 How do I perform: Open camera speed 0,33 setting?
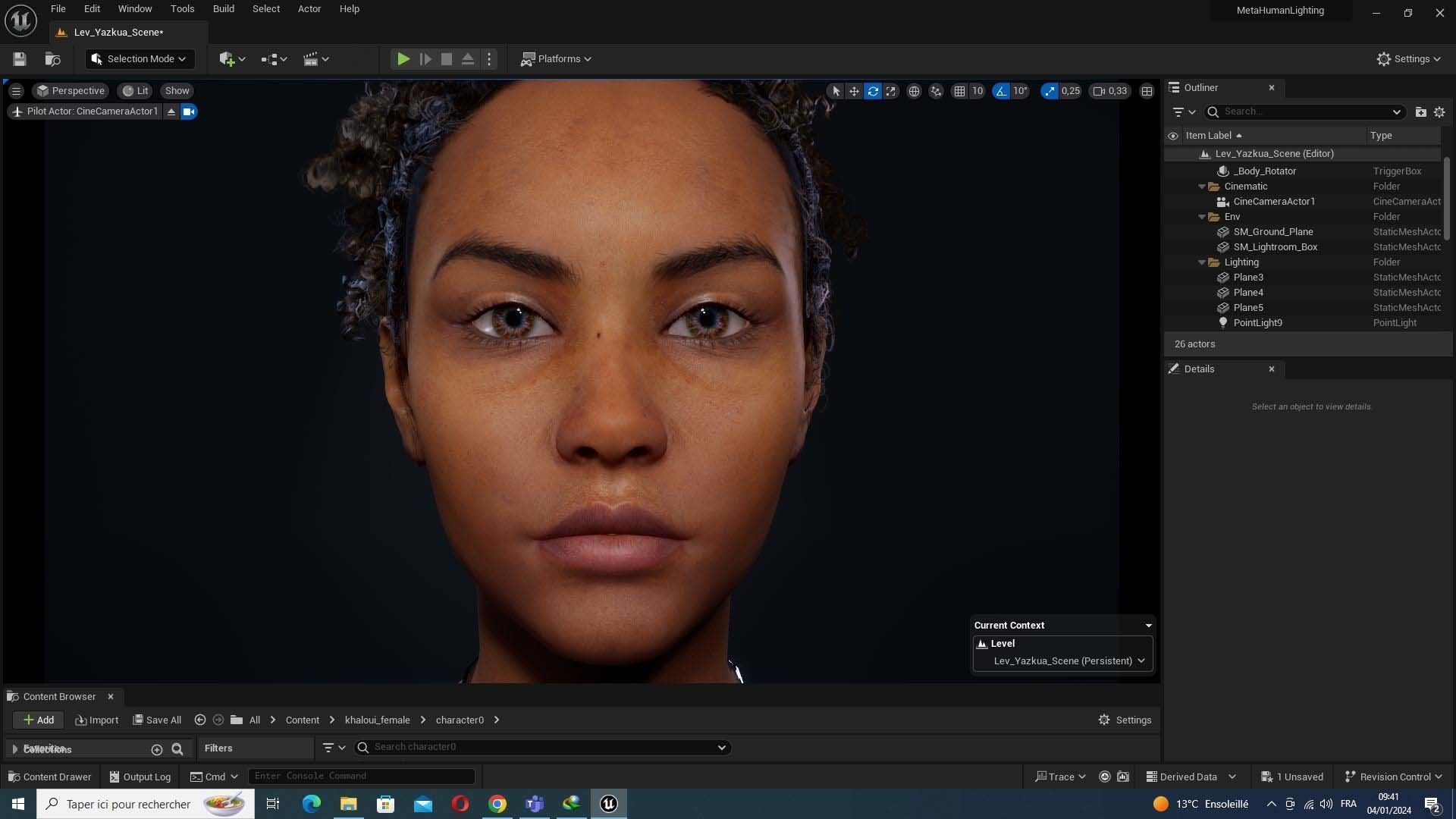pyautogui.click(x=1110, y=91)
